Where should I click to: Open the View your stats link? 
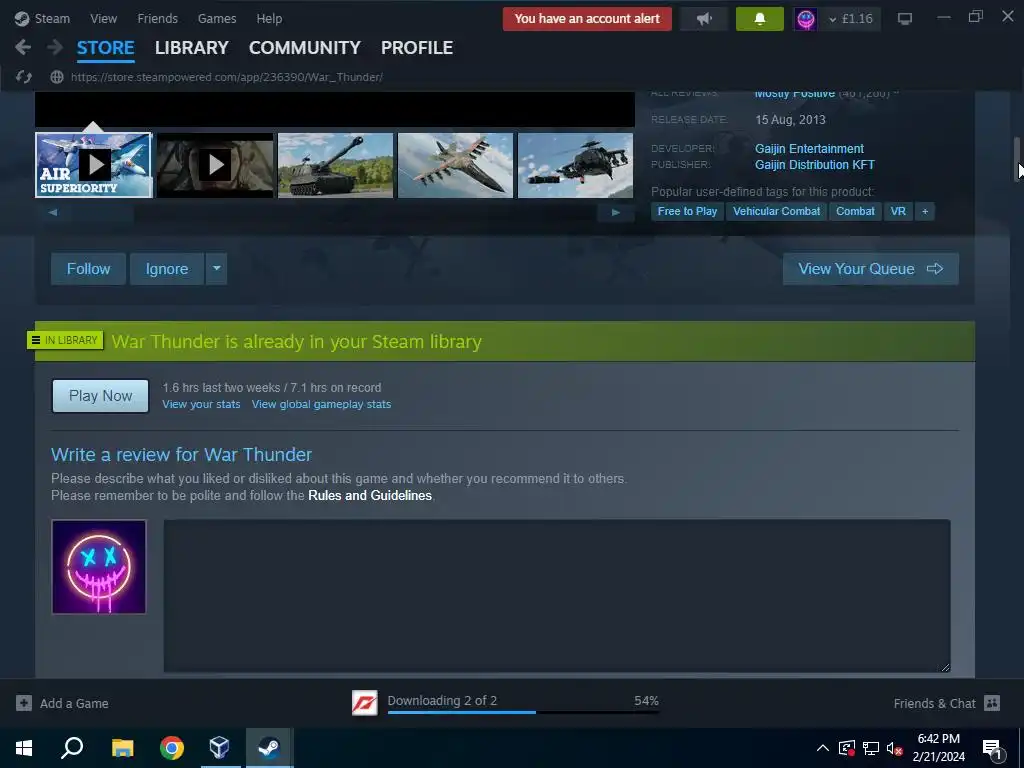click(201, 404)
